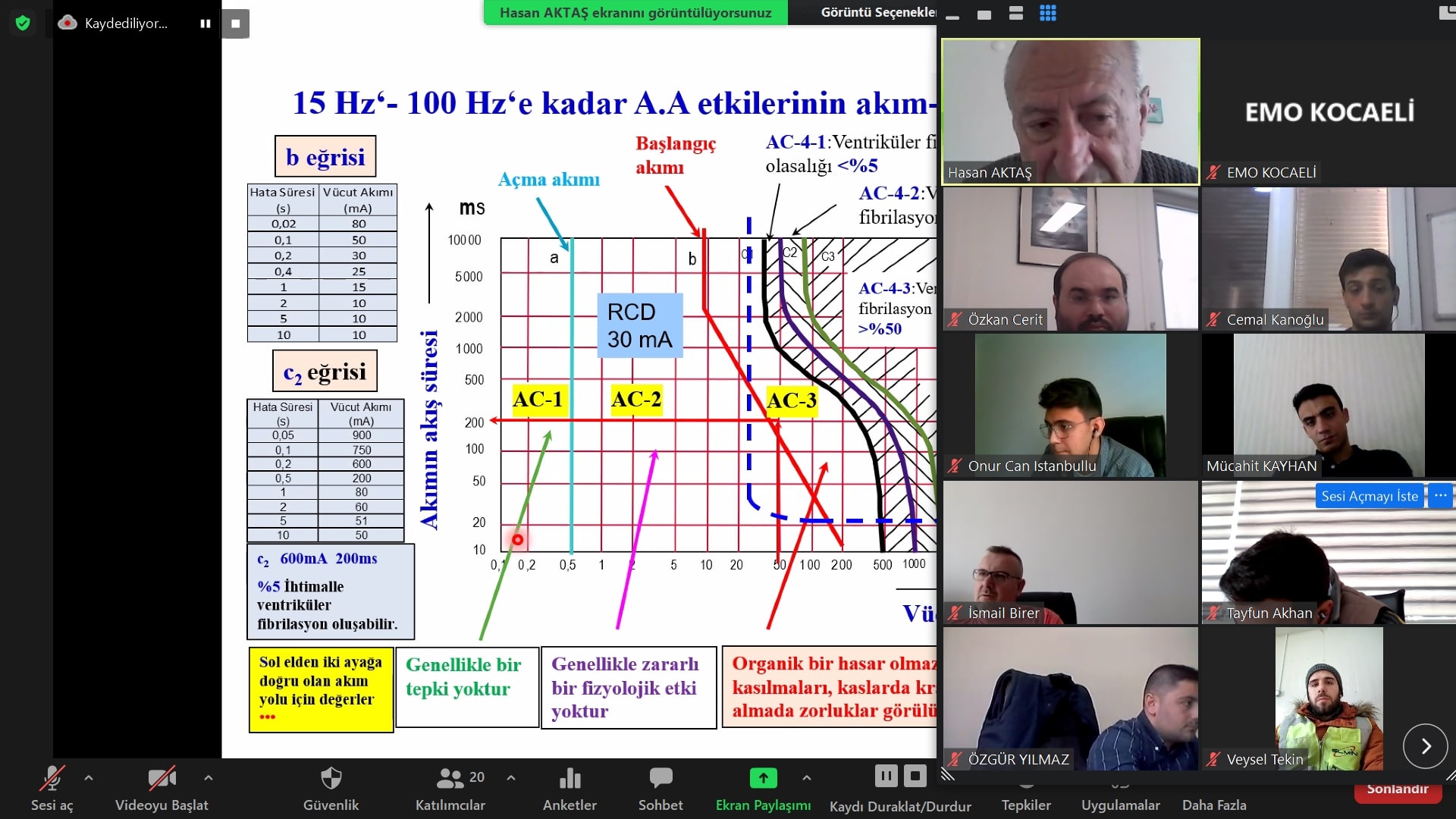1456x819 pixels.
Task: Select Hasan AKTAŞ video tile
Action: pos(1071,111)
